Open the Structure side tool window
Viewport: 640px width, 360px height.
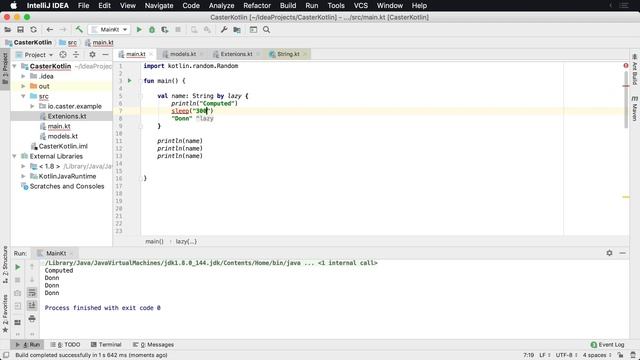click(5, 265)
